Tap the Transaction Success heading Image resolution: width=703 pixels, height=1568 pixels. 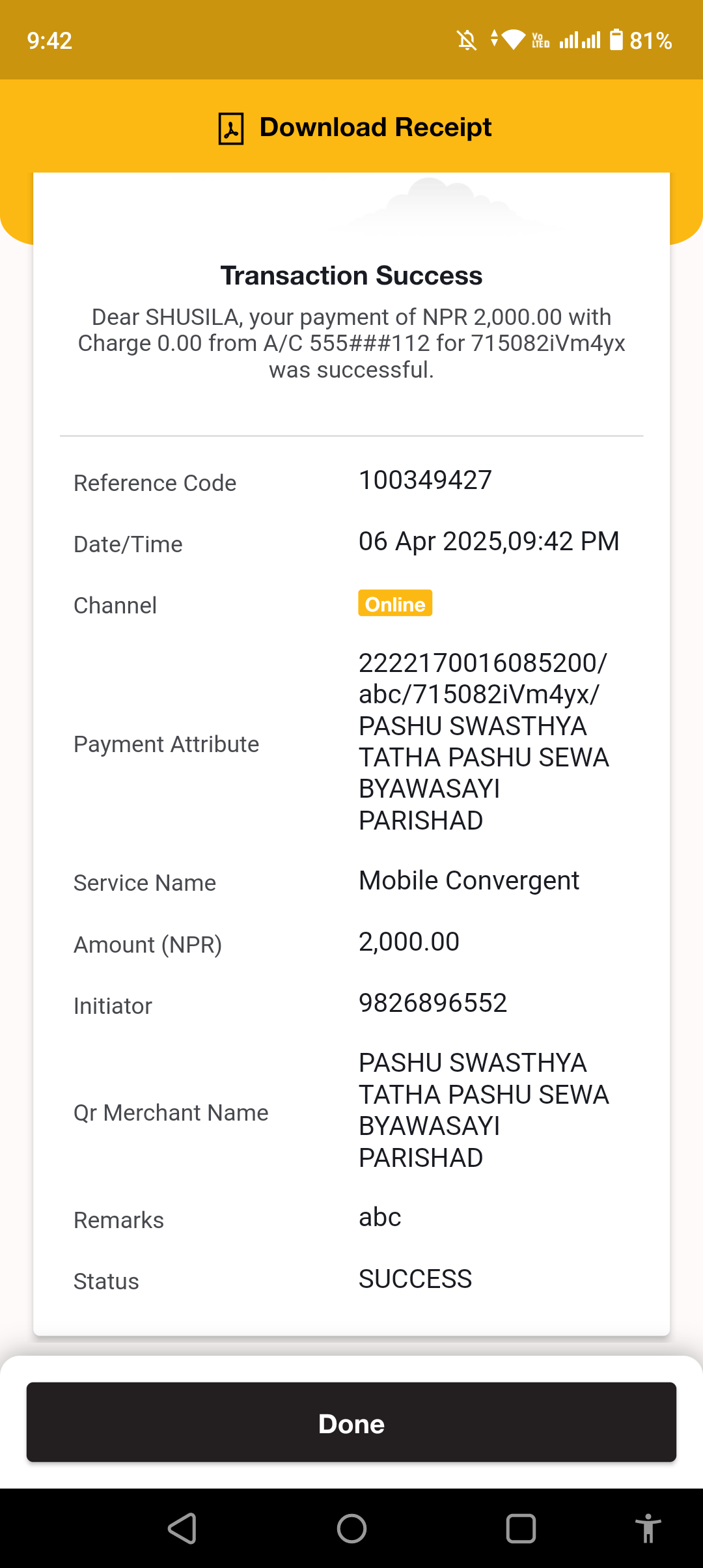pos(351,275)
